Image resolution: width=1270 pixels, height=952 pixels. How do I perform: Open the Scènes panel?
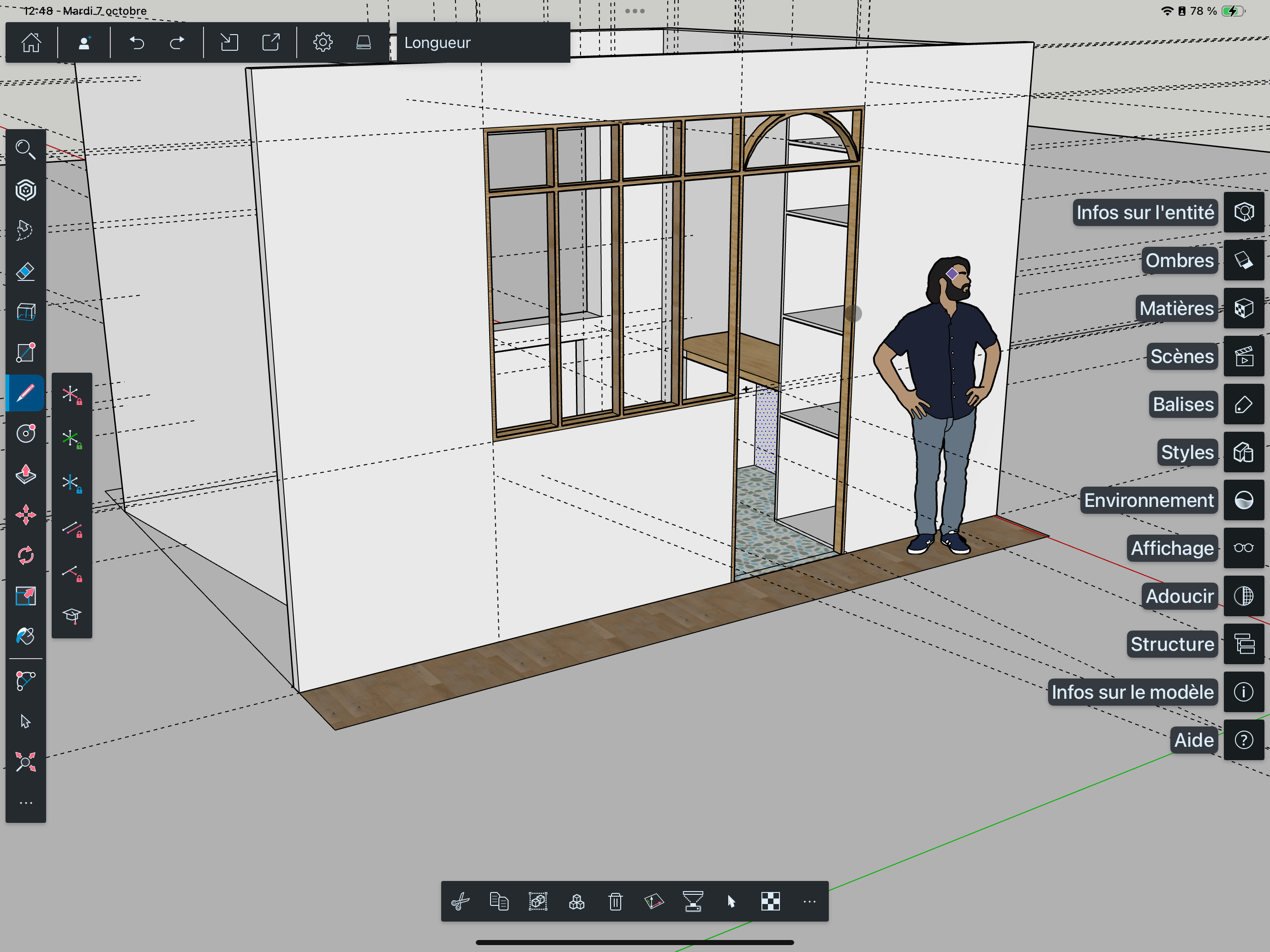click(x=1181, y=357)
